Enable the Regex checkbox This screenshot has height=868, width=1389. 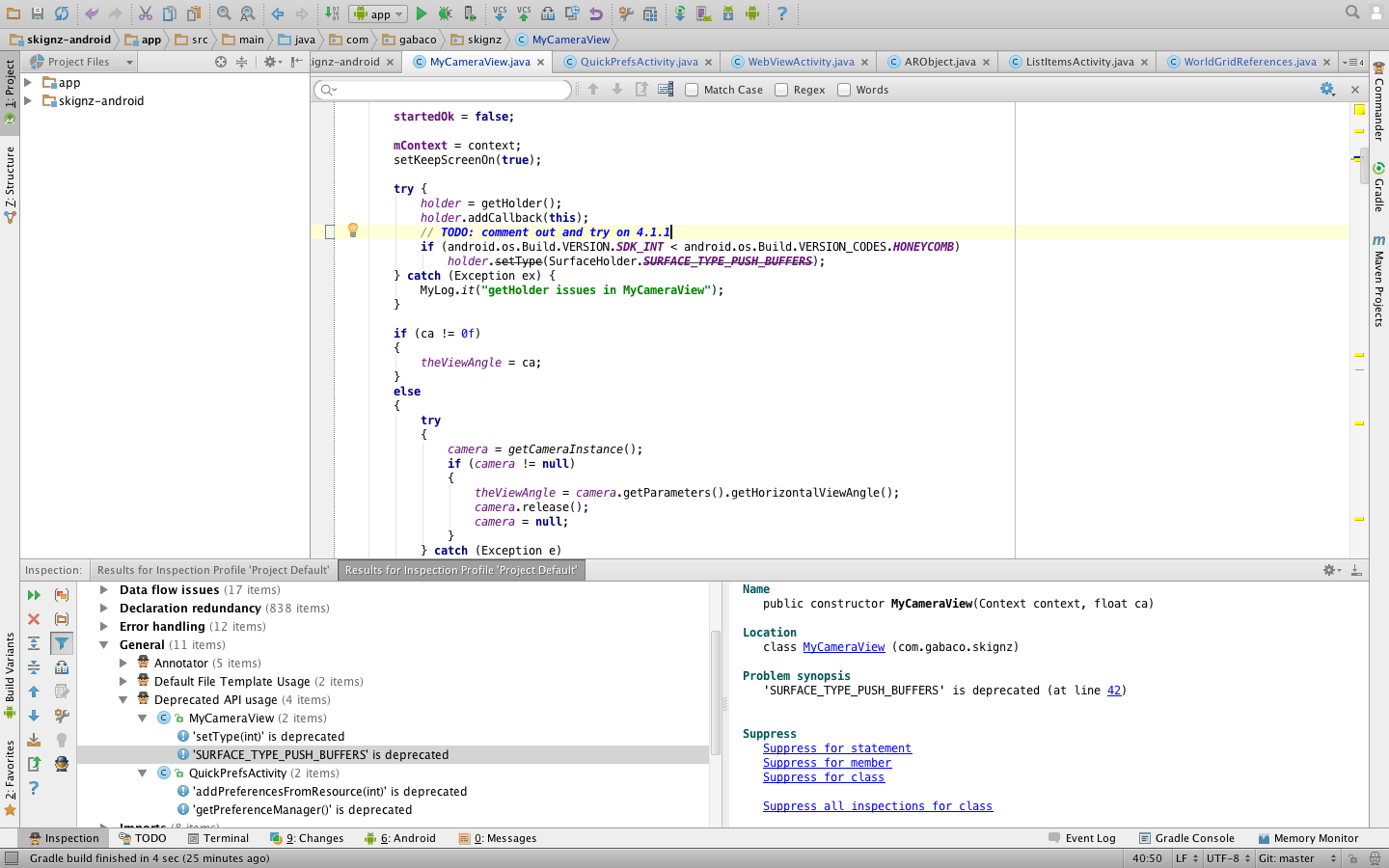tap(781, 90)
